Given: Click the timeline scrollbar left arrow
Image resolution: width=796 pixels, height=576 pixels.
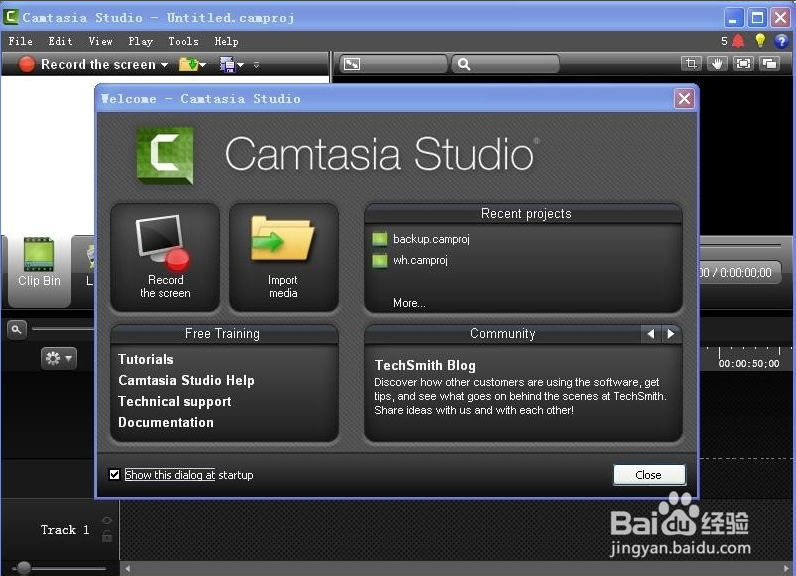Looking at the screenshot, I should [x=127, y=569].
